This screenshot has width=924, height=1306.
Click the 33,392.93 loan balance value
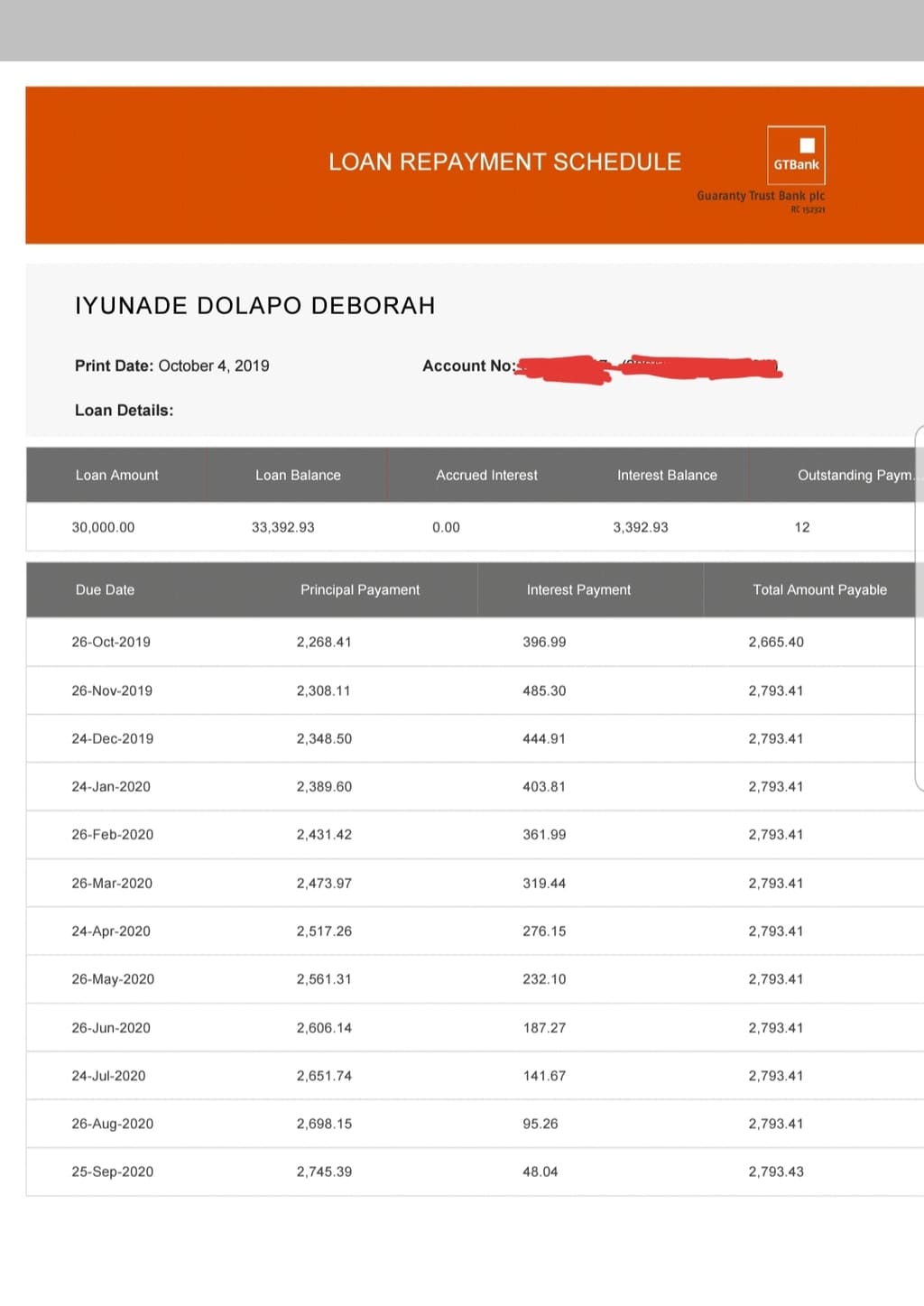(282, 527)
